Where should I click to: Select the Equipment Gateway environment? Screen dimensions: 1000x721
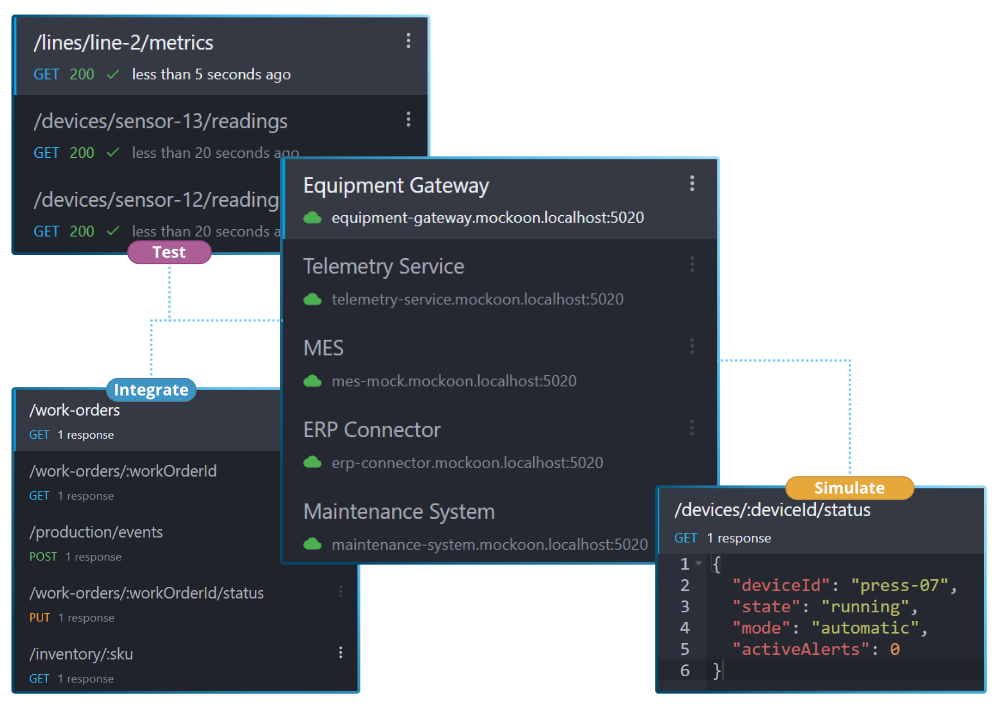point(500,200)
